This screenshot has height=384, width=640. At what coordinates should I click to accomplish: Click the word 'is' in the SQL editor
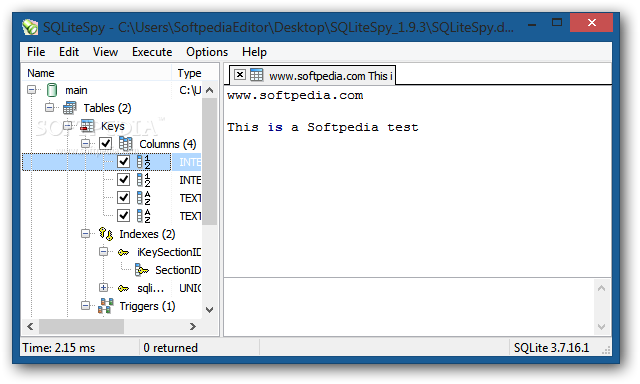coord(275,127)
